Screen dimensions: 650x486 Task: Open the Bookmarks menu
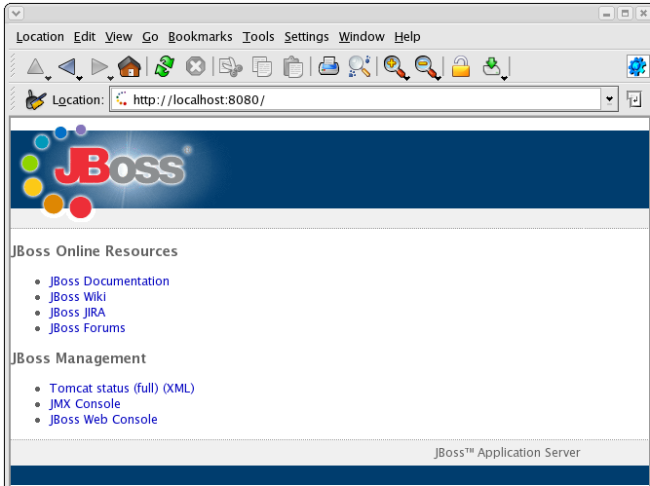200,36
